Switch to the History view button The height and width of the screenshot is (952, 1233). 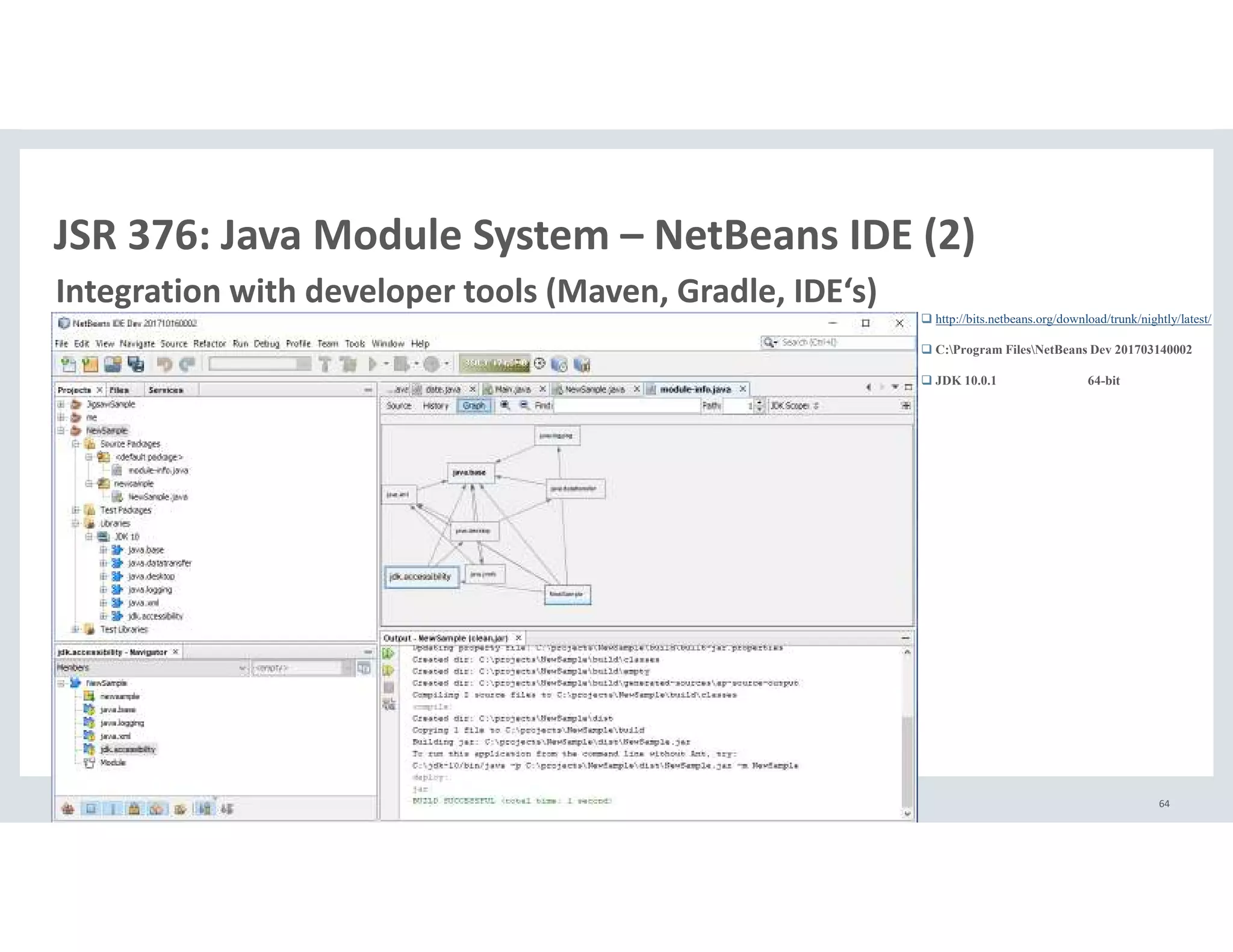(x=435, y=406)
